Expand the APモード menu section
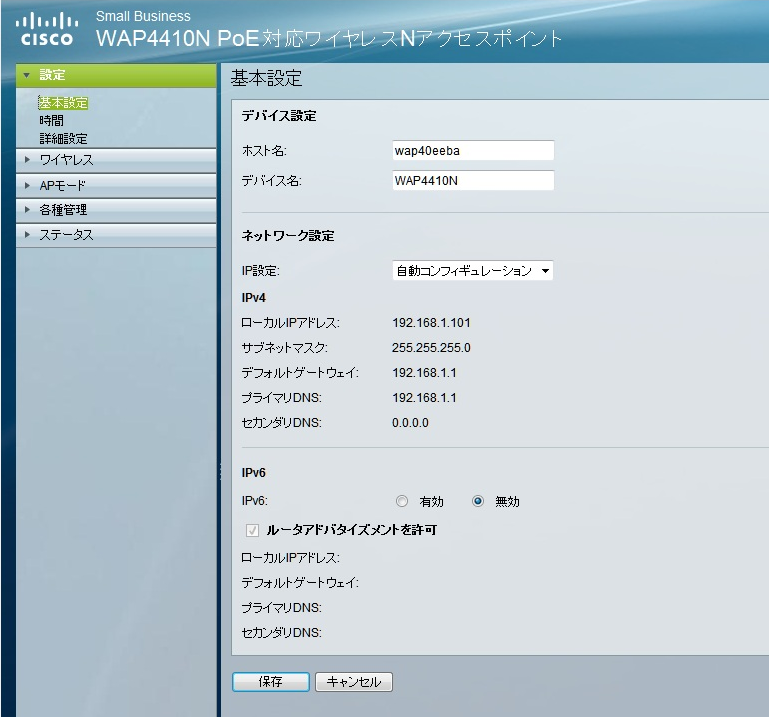 [116, 185]
